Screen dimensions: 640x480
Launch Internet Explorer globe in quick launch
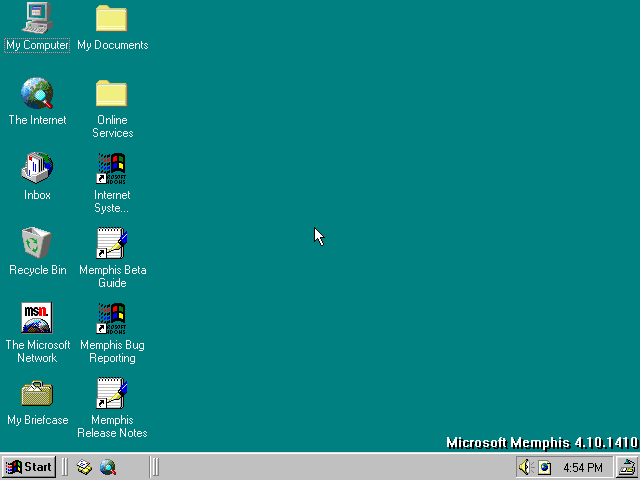(108, 467)
